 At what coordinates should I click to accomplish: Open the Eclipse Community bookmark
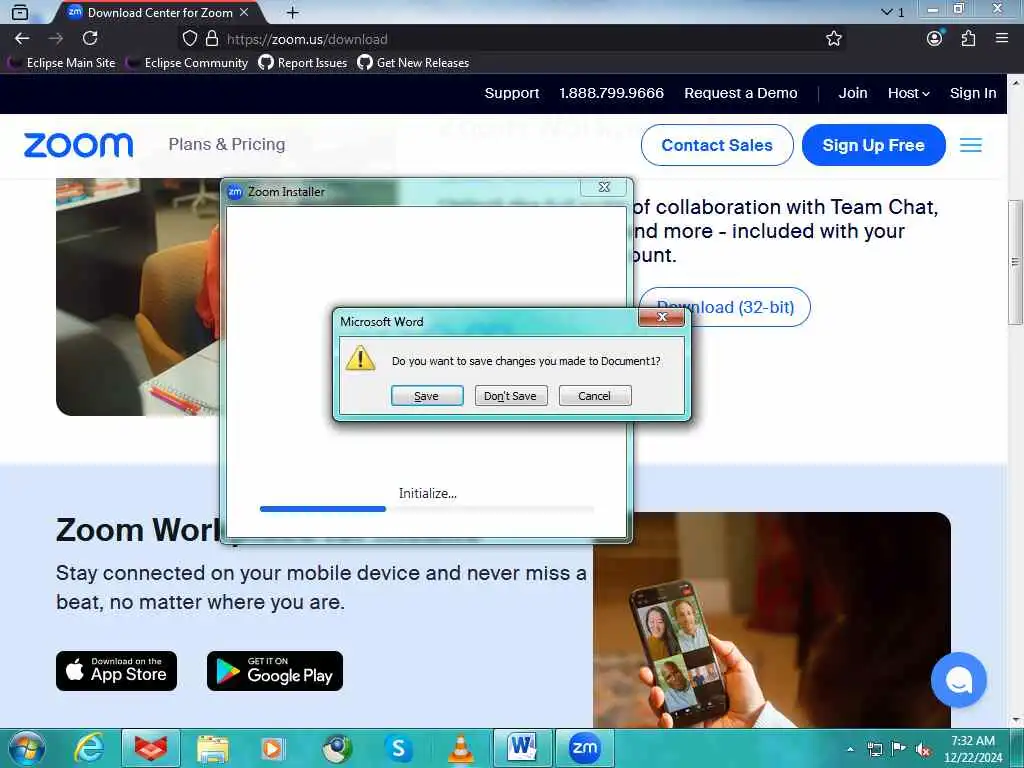click(188, 63)
